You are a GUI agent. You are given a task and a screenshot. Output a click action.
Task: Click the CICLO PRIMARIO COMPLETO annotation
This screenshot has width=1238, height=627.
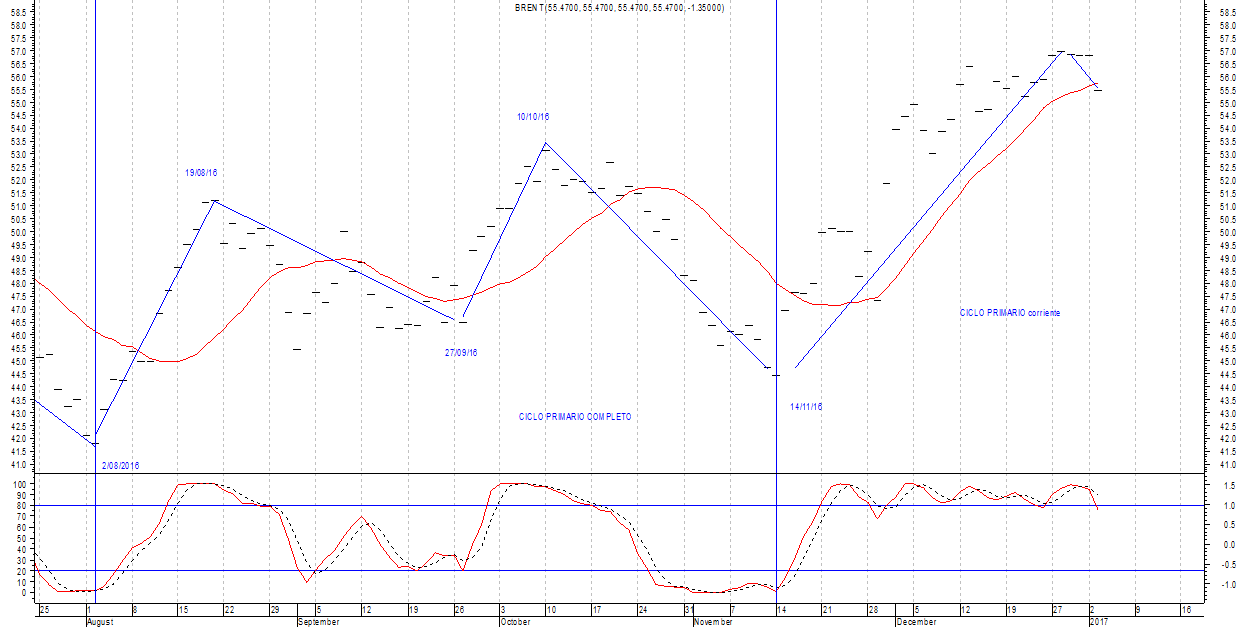tap(575, 417)
